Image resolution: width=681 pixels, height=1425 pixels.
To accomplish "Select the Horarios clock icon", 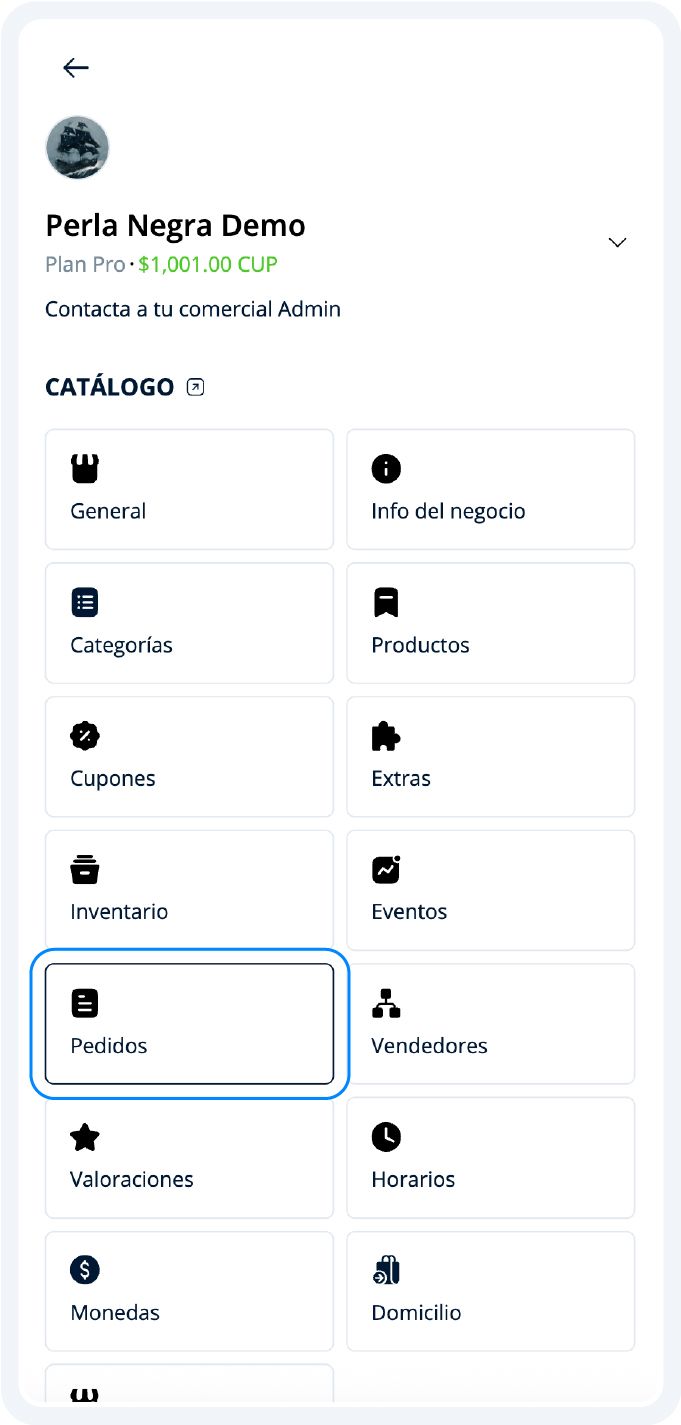I will (386, 1136).
